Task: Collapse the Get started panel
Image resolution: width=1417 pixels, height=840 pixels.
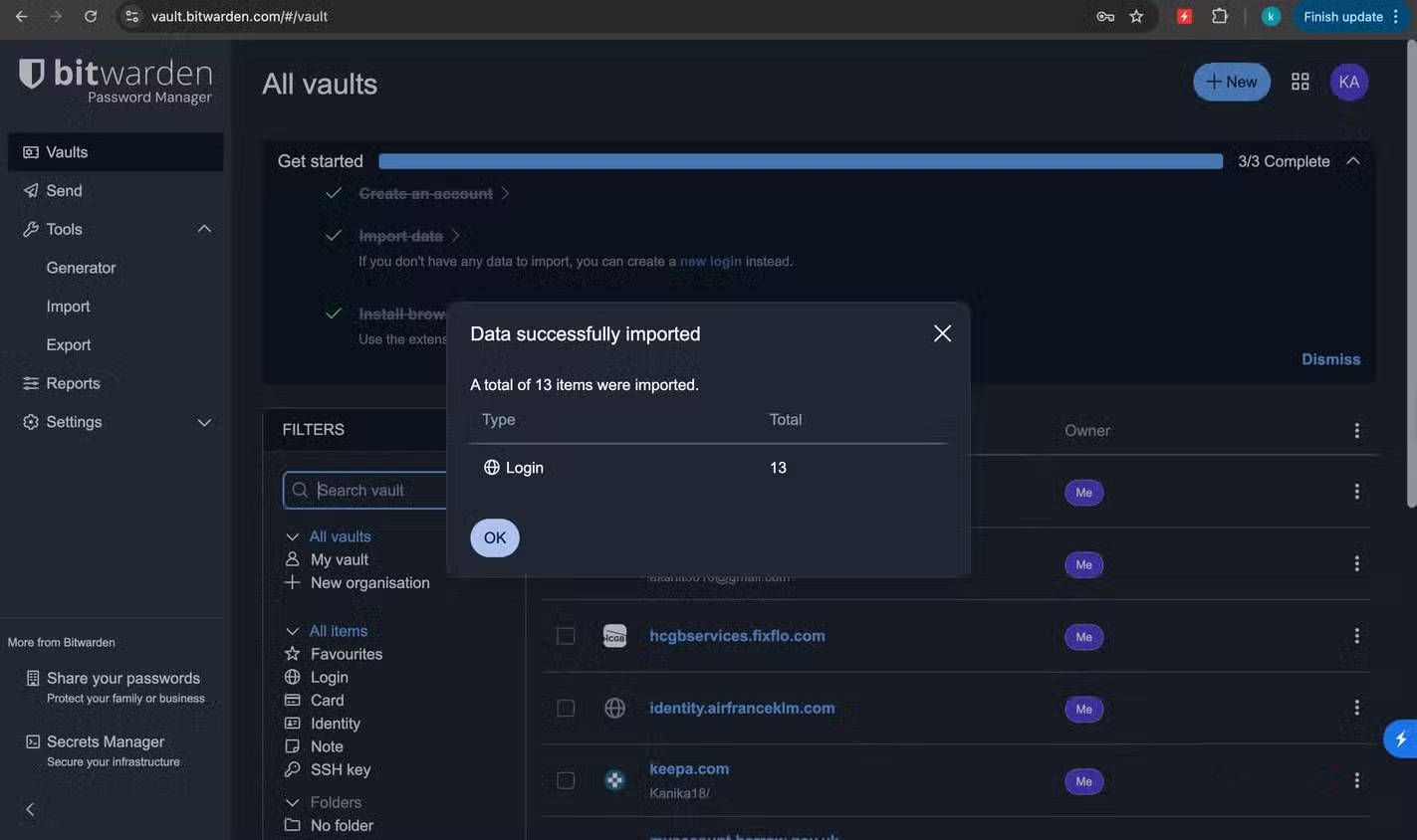Action: pyautogui.click(x=1353, y=160)
